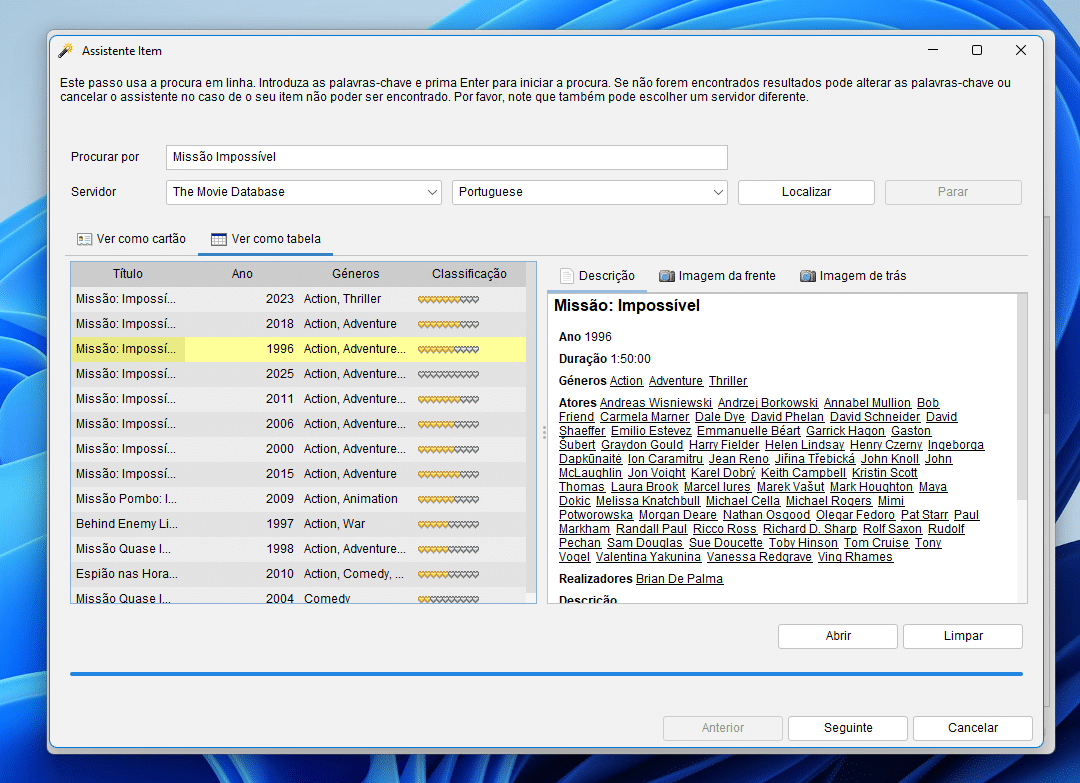Select the 2006 Missão: Impossível row
The image size is (1080, 783).
298,424
